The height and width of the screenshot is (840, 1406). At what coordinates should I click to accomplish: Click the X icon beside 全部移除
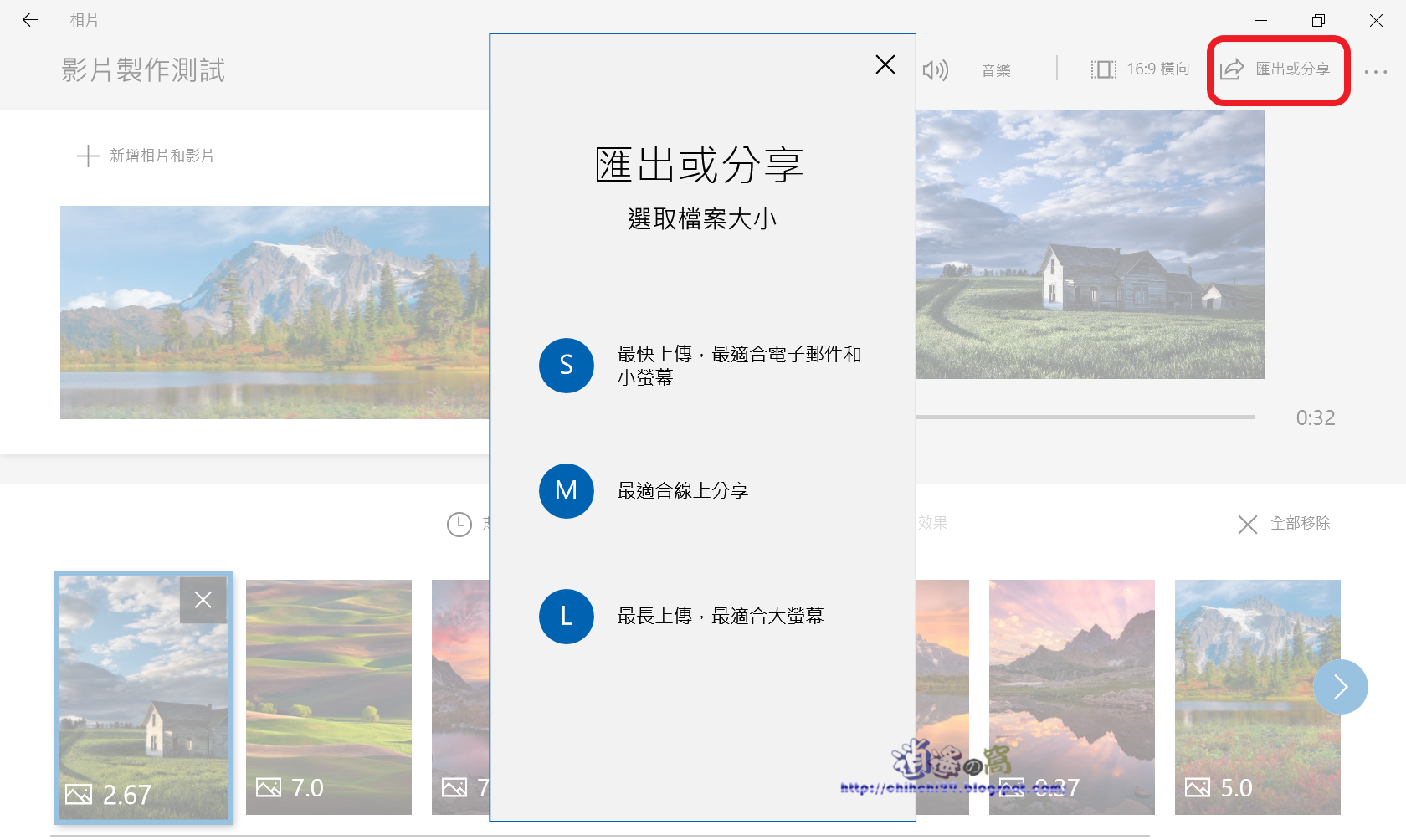tap(1248, 525)
